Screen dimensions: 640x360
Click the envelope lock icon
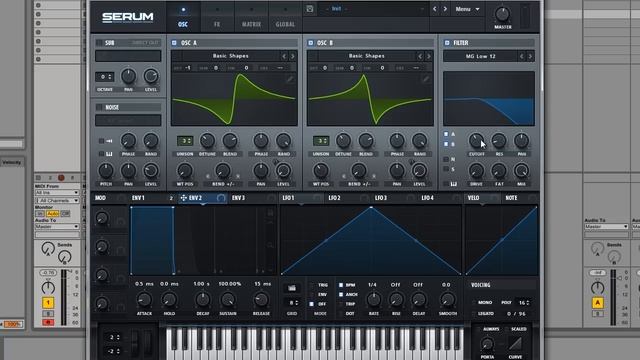(270, 213)
